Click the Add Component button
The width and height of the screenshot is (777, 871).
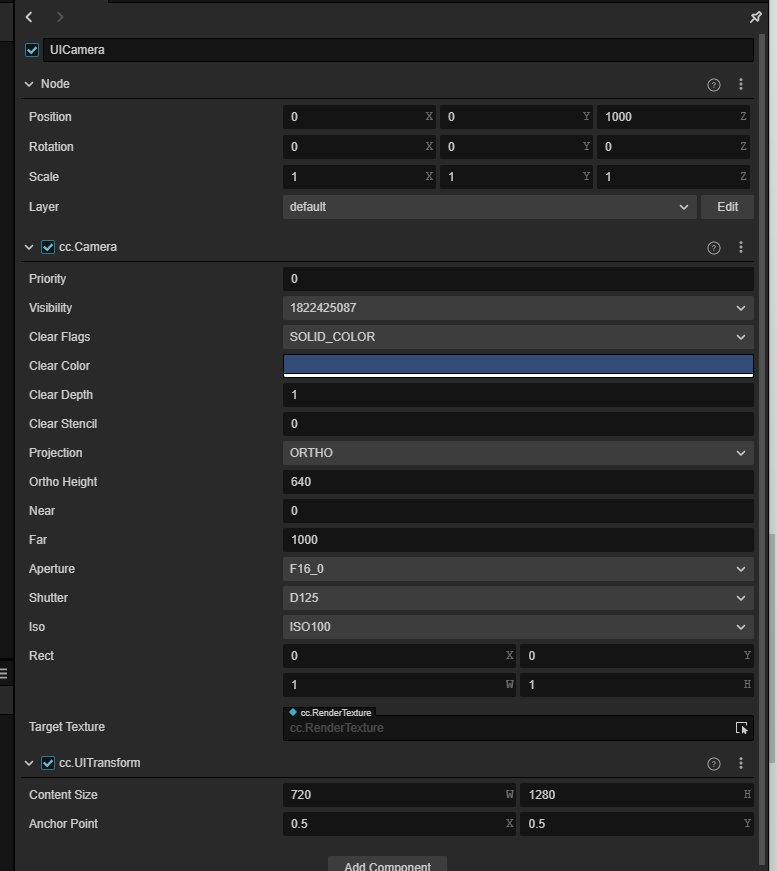click(387, 865)
